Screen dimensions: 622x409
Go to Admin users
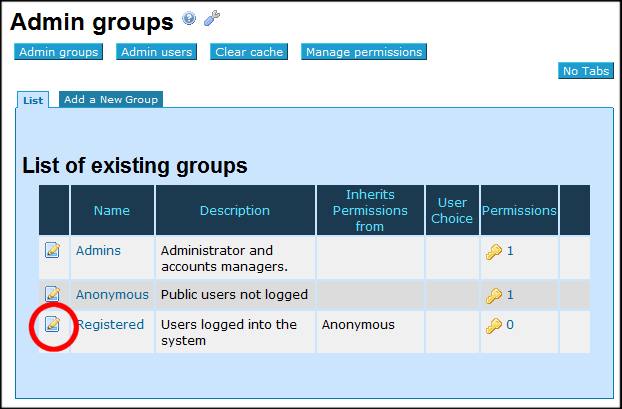[155, 52]
